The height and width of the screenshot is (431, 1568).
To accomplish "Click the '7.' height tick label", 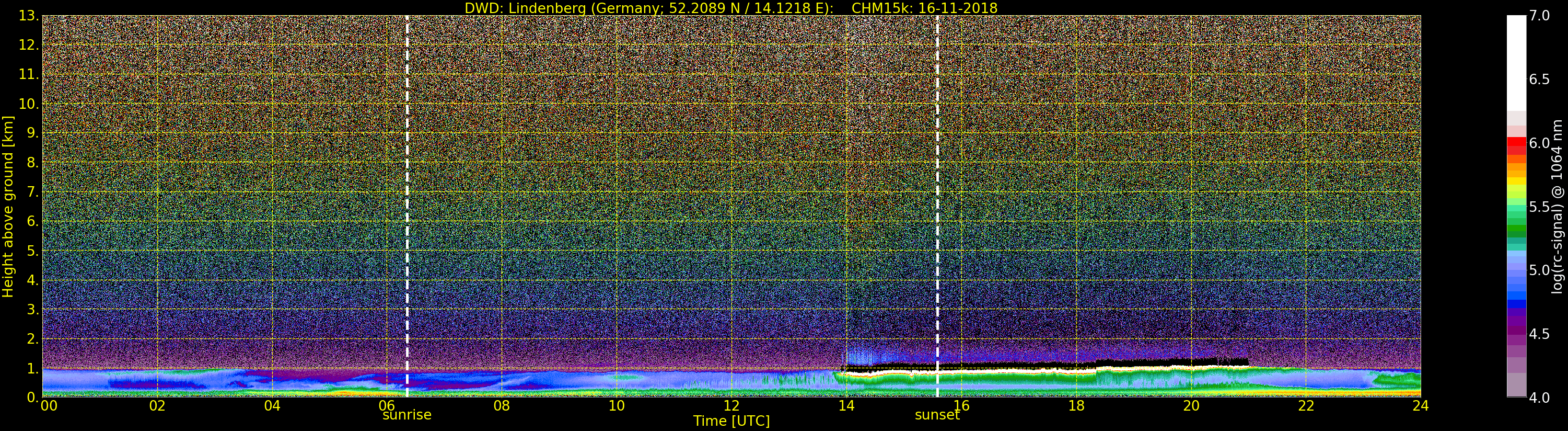I will pyautogui.click(x=33, y=192).
